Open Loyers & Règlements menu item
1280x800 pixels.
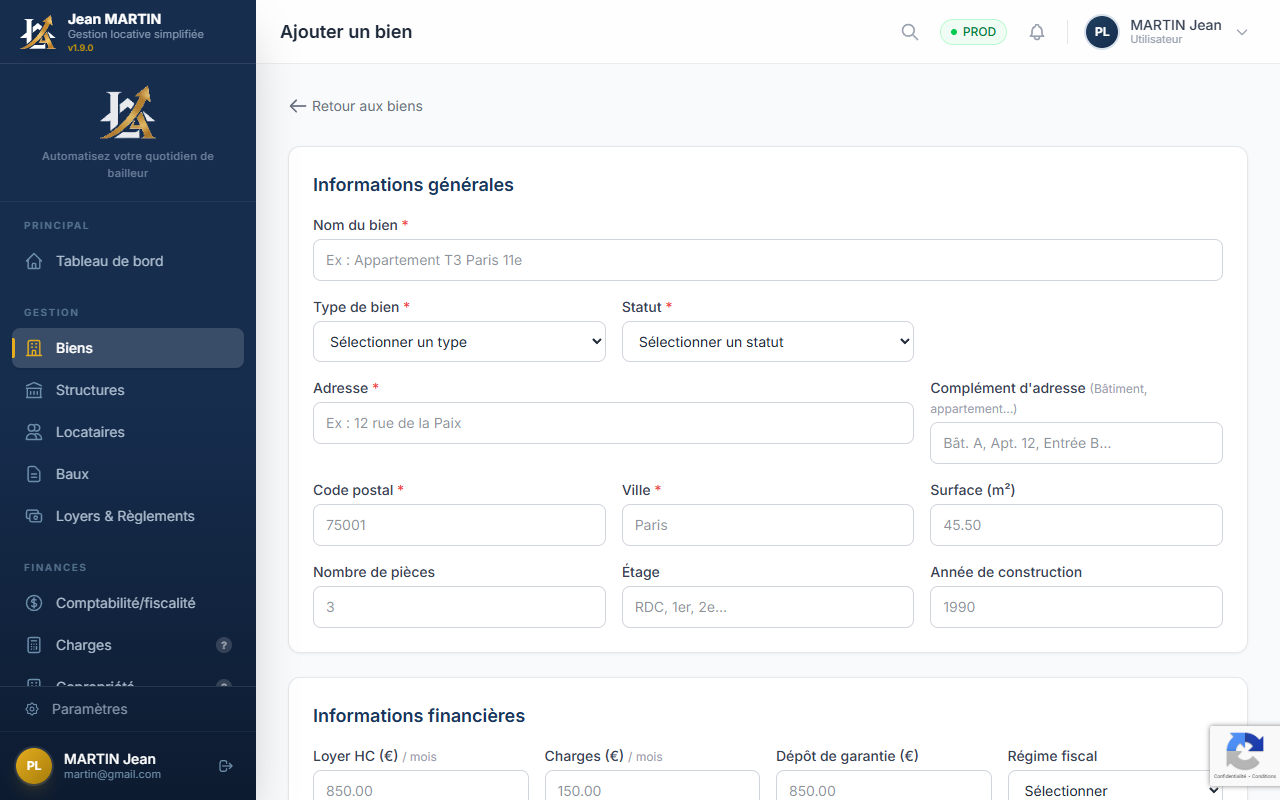coord(125,516)
